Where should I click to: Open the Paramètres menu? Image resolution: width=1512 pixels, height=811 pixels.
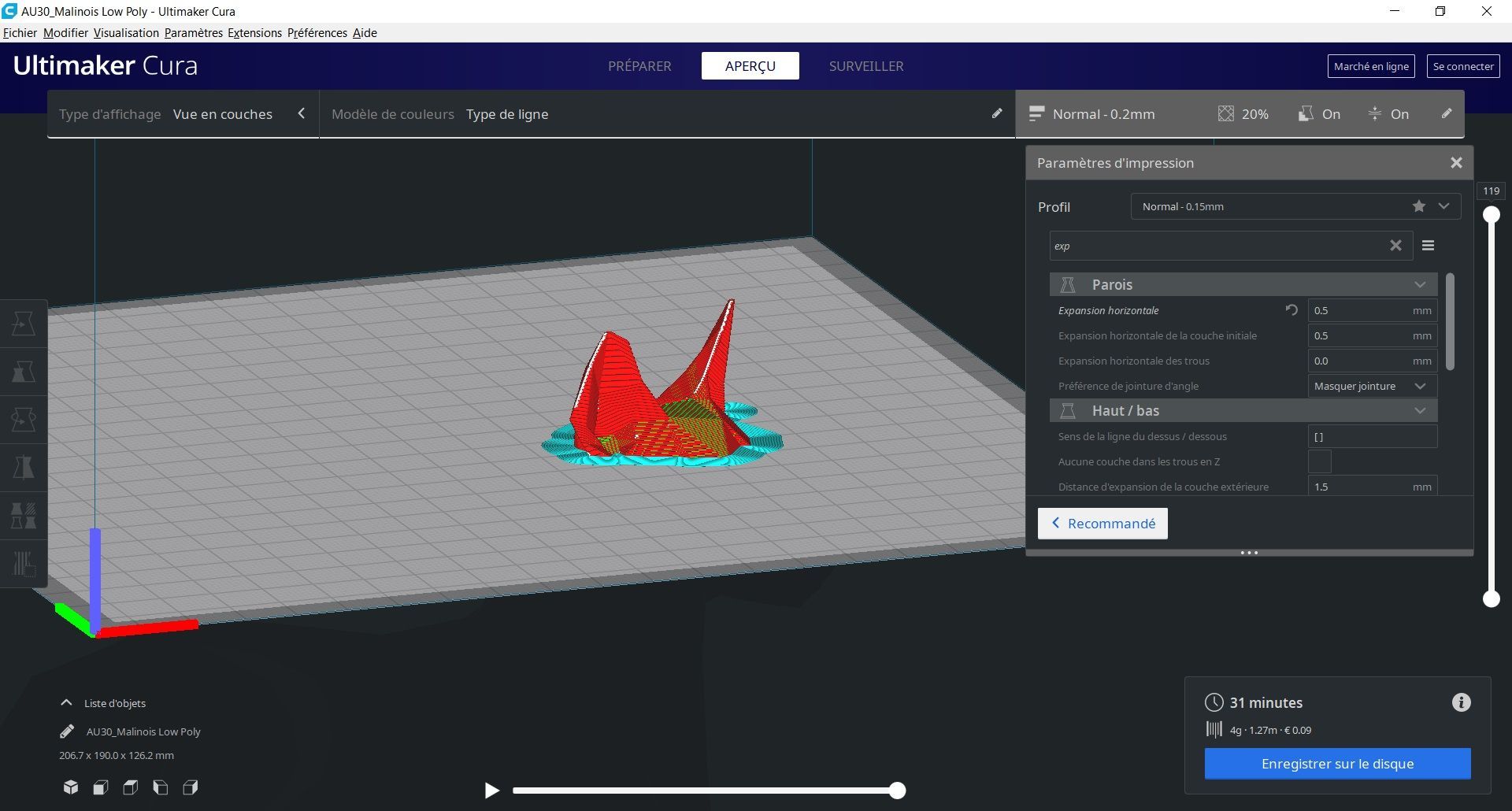click(194, 33)
